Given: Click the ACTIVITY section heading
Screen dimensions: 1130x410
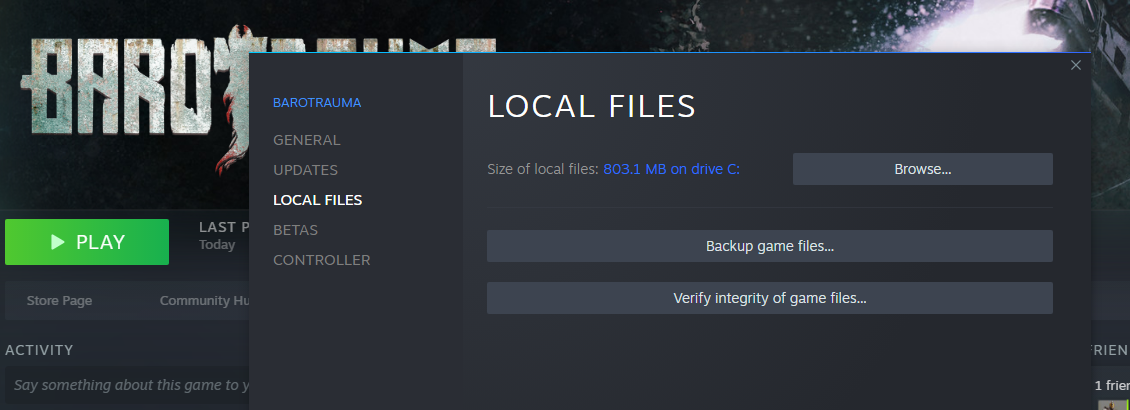Looking at the screenshot, I should click(39, 350).
